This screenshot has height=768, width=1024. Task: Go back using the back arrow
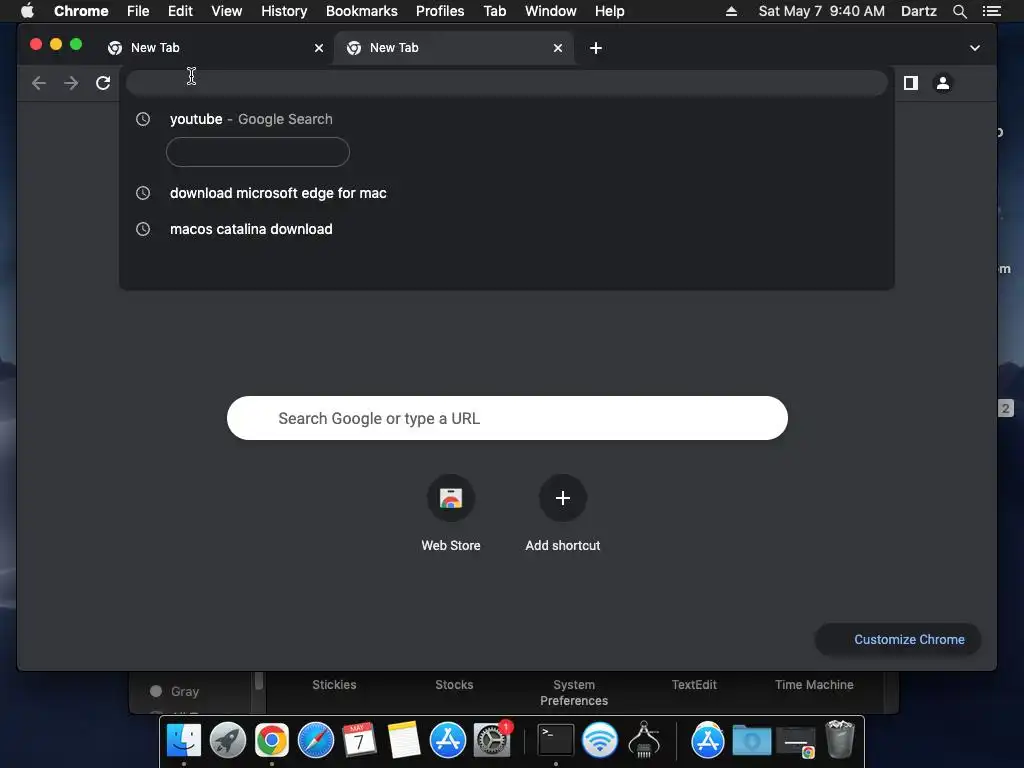coord(39,83)
